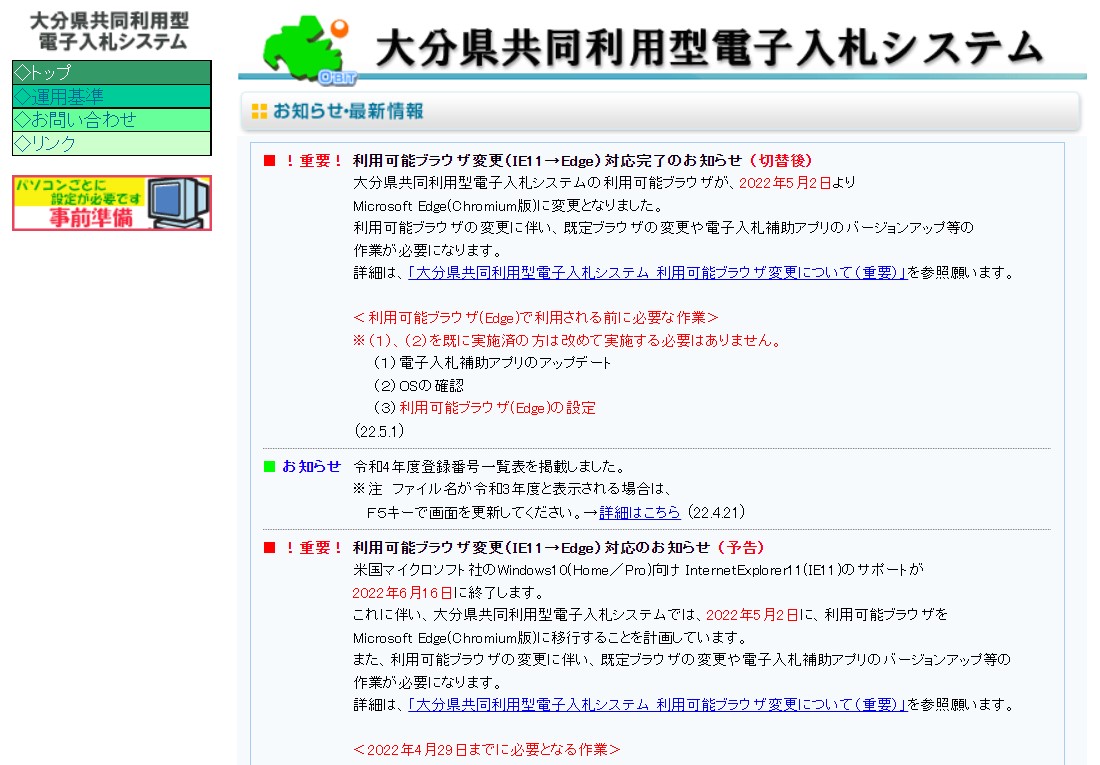1100x765 pixels.
Task: Click the 事前準備 computer setup banner
Action: click(x=112, y=203)
